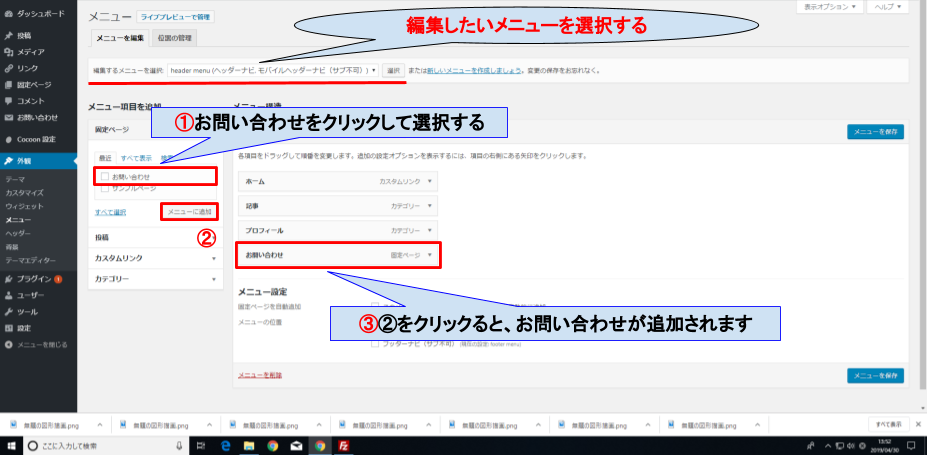The height and width of the screenshot is (456, 928).
Task: Collapse sidebar with メニューを閉じる
Action: (38, 344)
